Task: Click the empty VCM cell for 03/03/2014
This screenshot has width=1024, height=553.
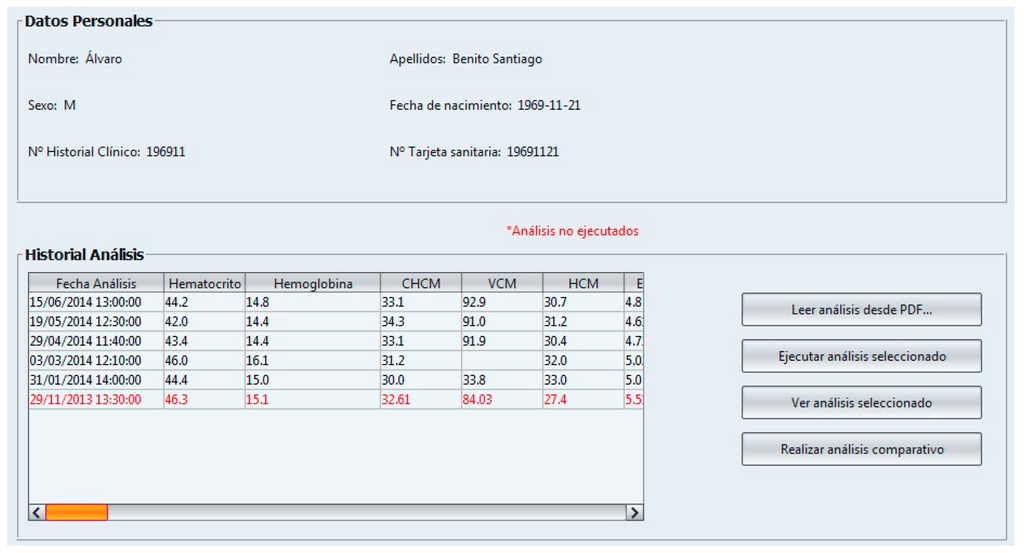Action: coord(501,361)
